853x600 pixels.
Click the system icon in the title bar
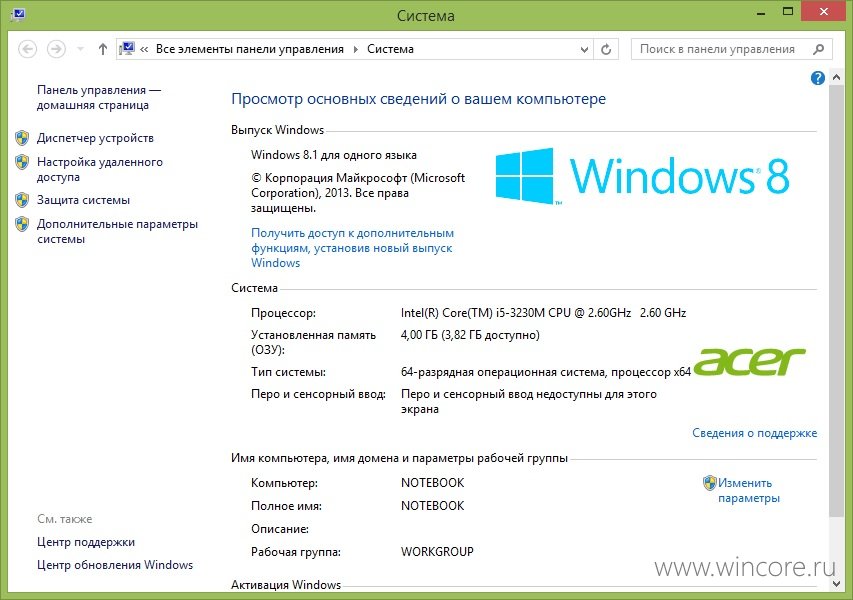click(x=17, y=15)
